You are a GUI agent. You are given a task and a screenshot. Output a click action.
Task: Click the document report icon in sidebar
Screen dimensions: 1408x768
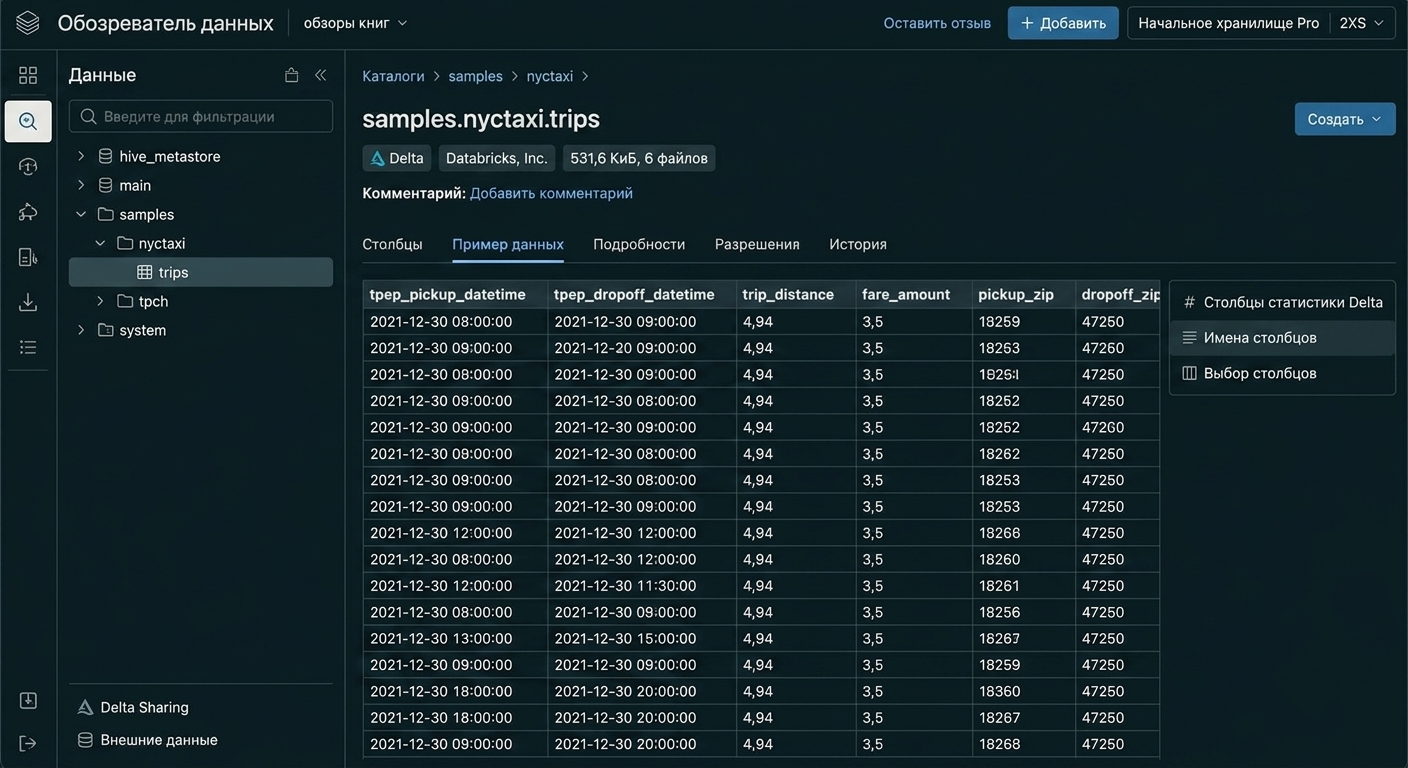point(28,257)
